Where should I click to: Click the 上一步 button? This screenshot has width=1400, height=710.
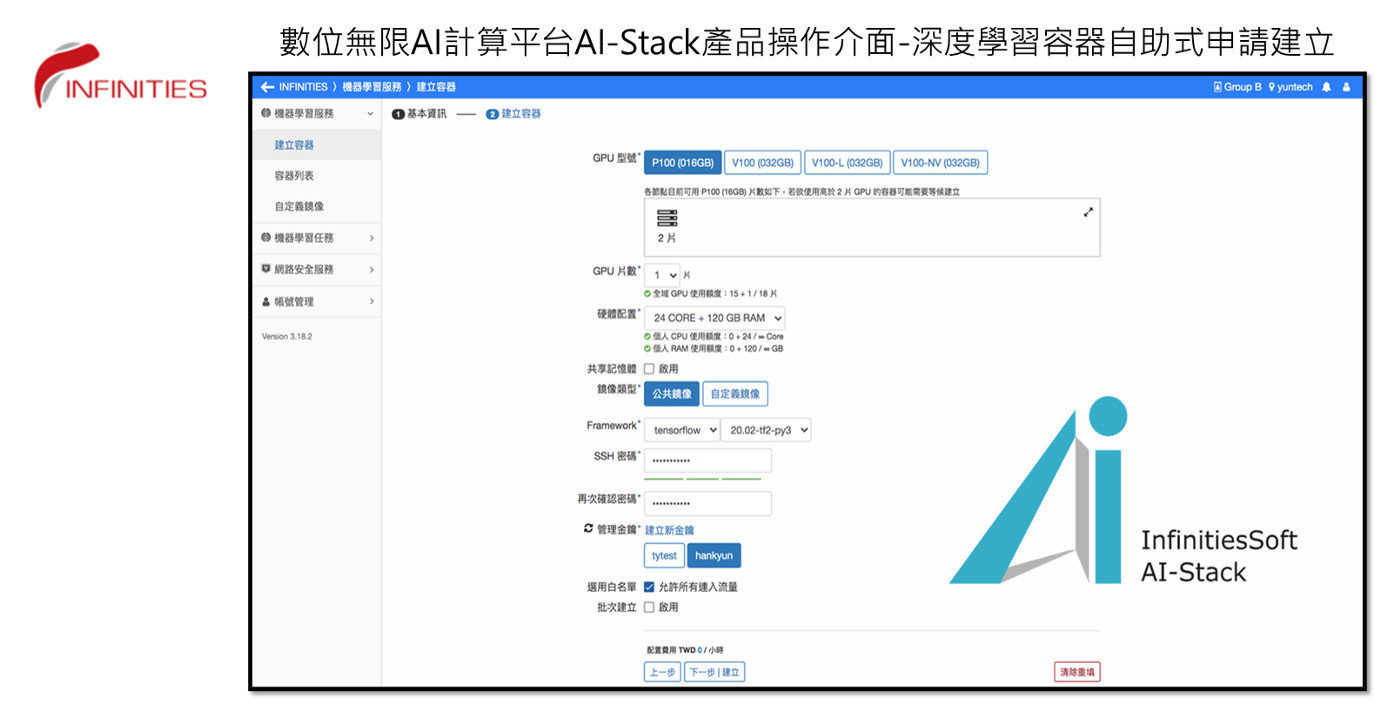tap(663, 672)
